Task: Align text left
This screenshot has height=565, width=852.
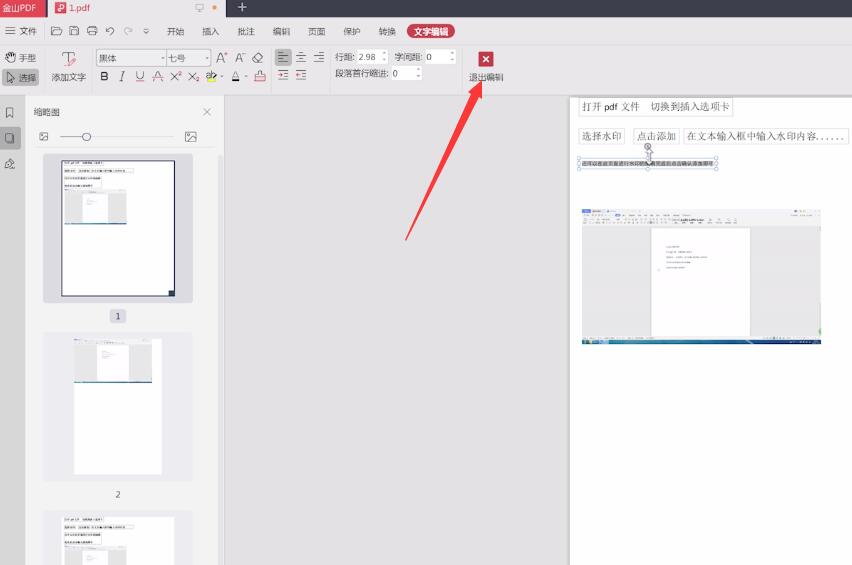Action: 283,57
